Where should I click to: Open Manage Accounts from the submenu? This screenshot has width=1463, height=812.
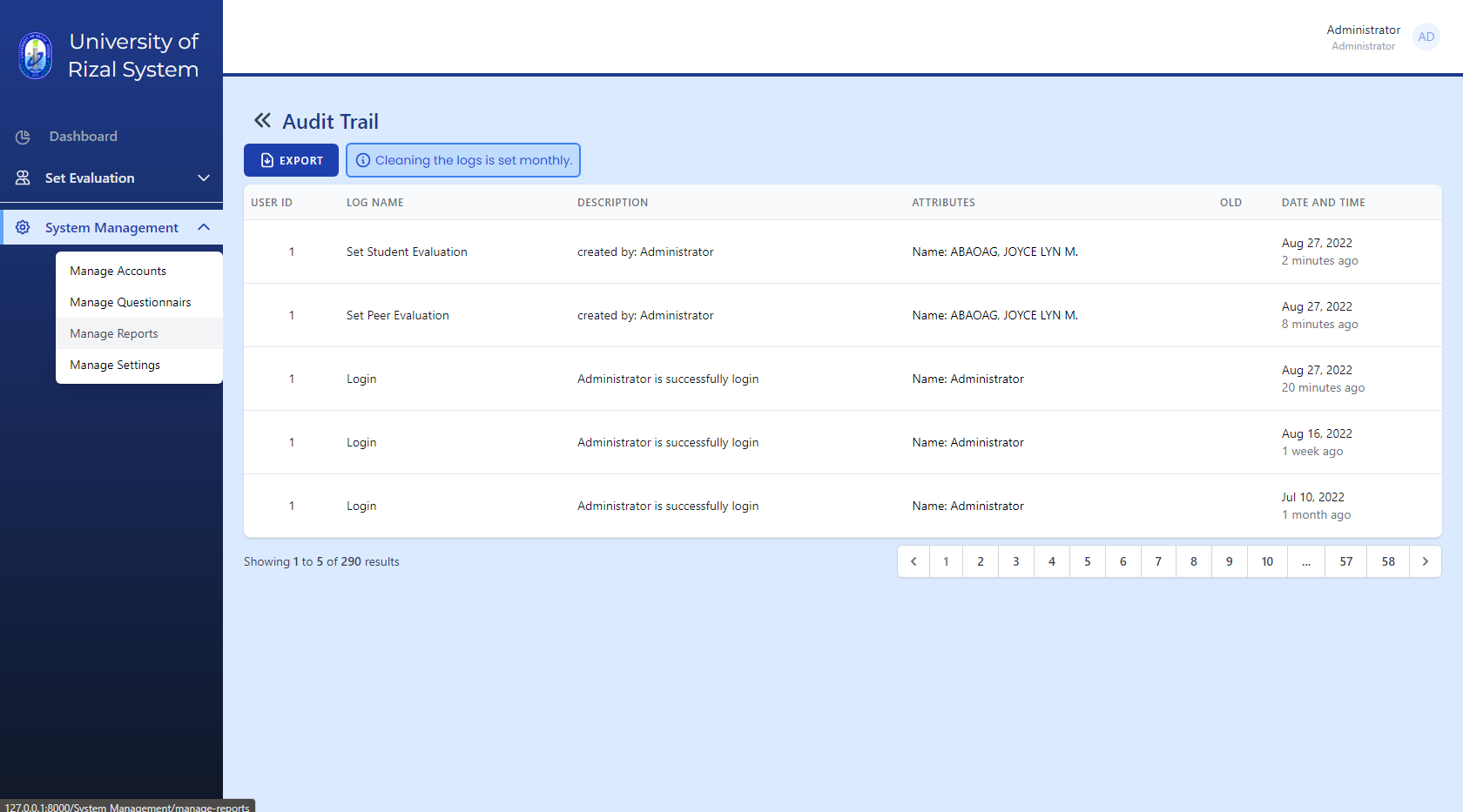click(x=118, y=271)
